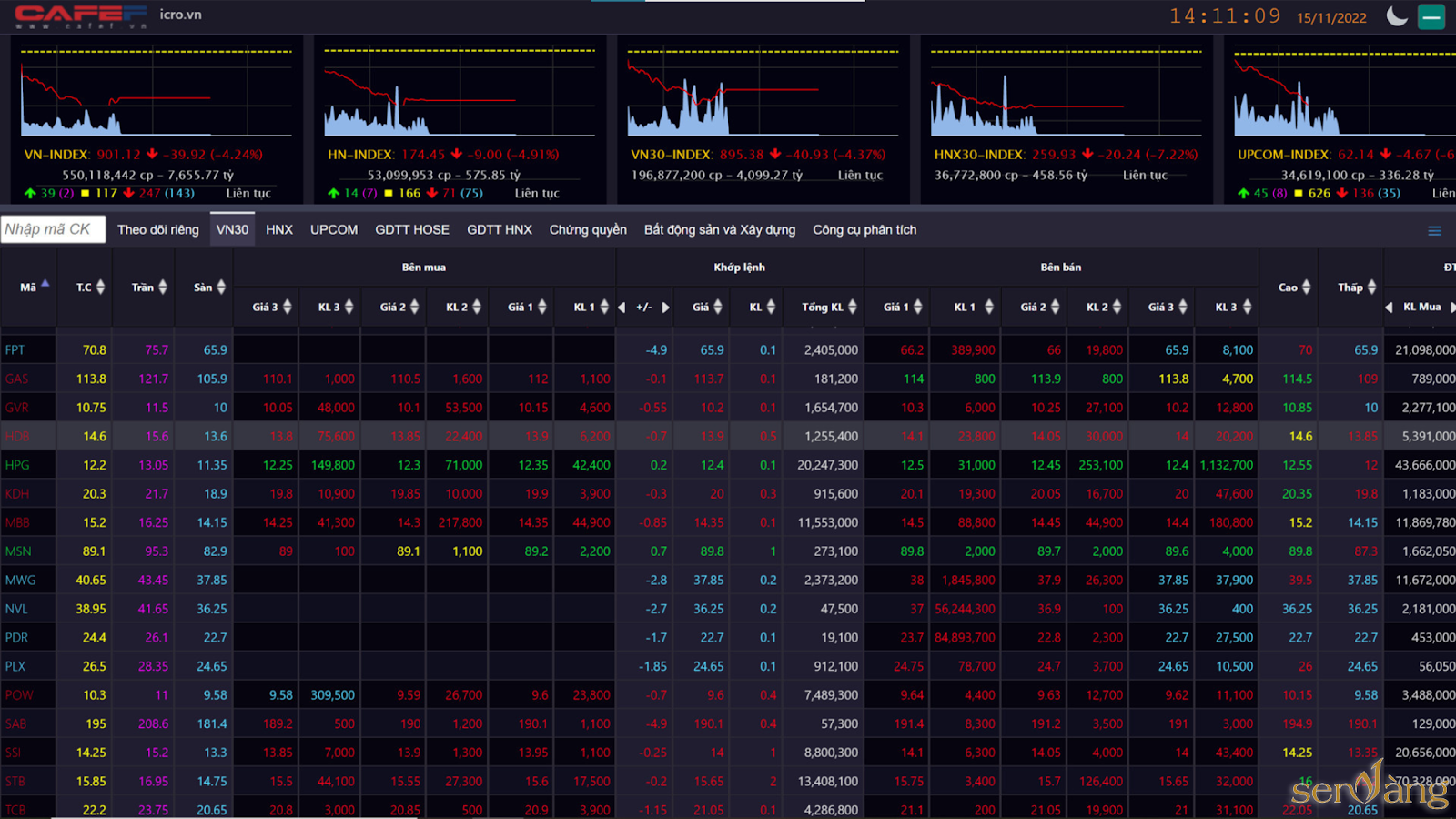The height and width of the screenshot is (819, 1456).
Task: Click the MWG stock symbol
Action: coord(20,580)
